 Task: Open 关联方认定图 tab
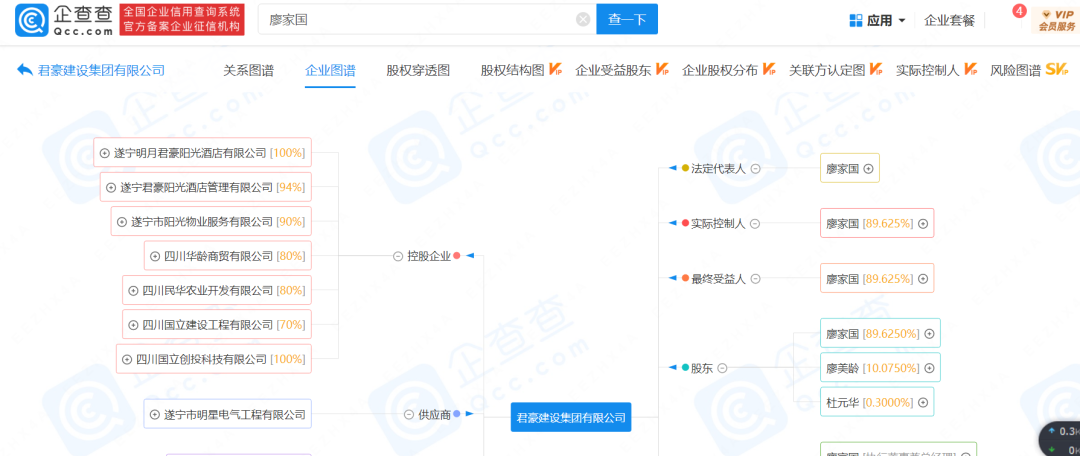(827, 70)
